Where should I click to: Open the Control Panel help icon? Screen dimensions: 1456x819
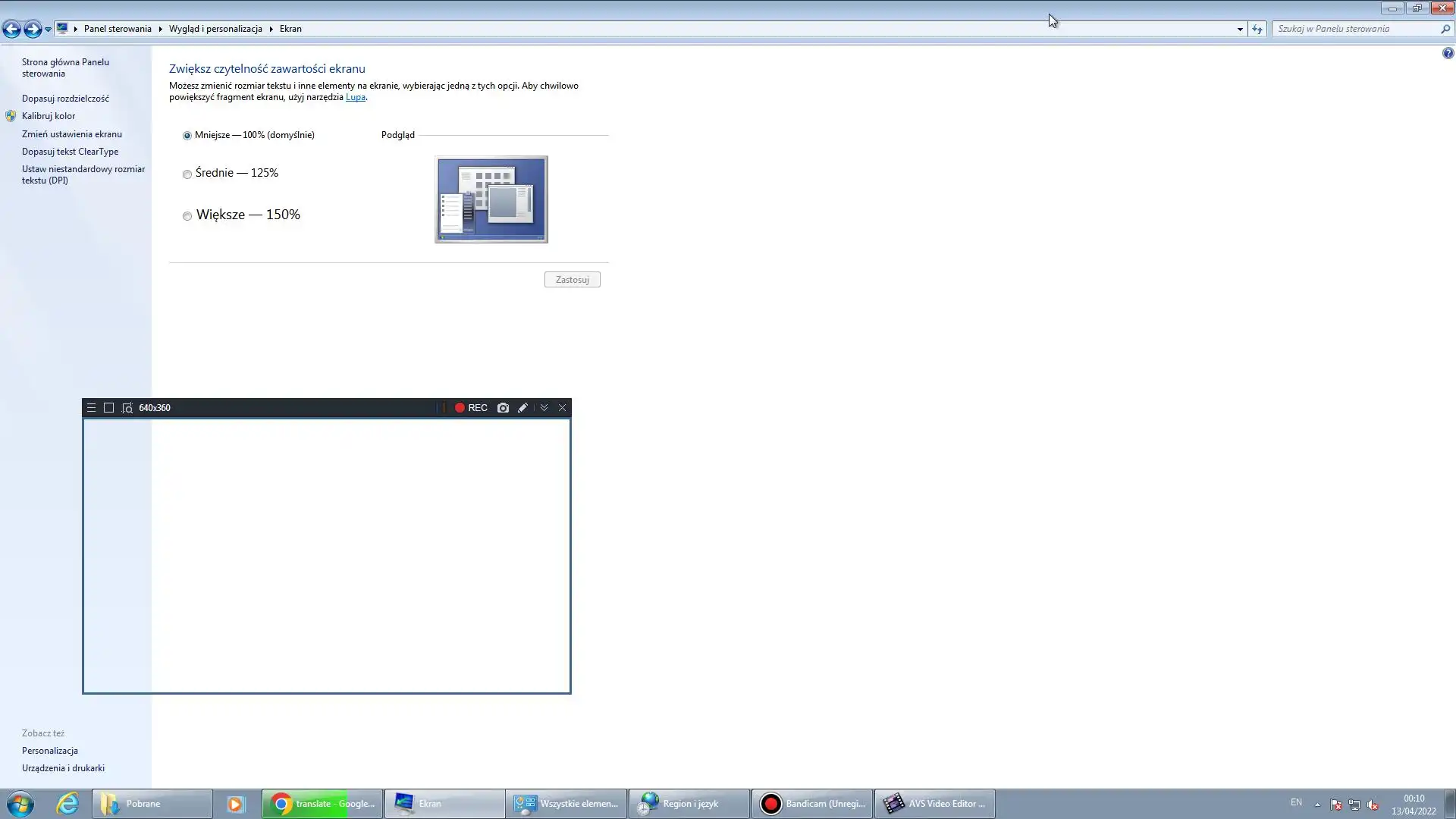coord(1448,54)
